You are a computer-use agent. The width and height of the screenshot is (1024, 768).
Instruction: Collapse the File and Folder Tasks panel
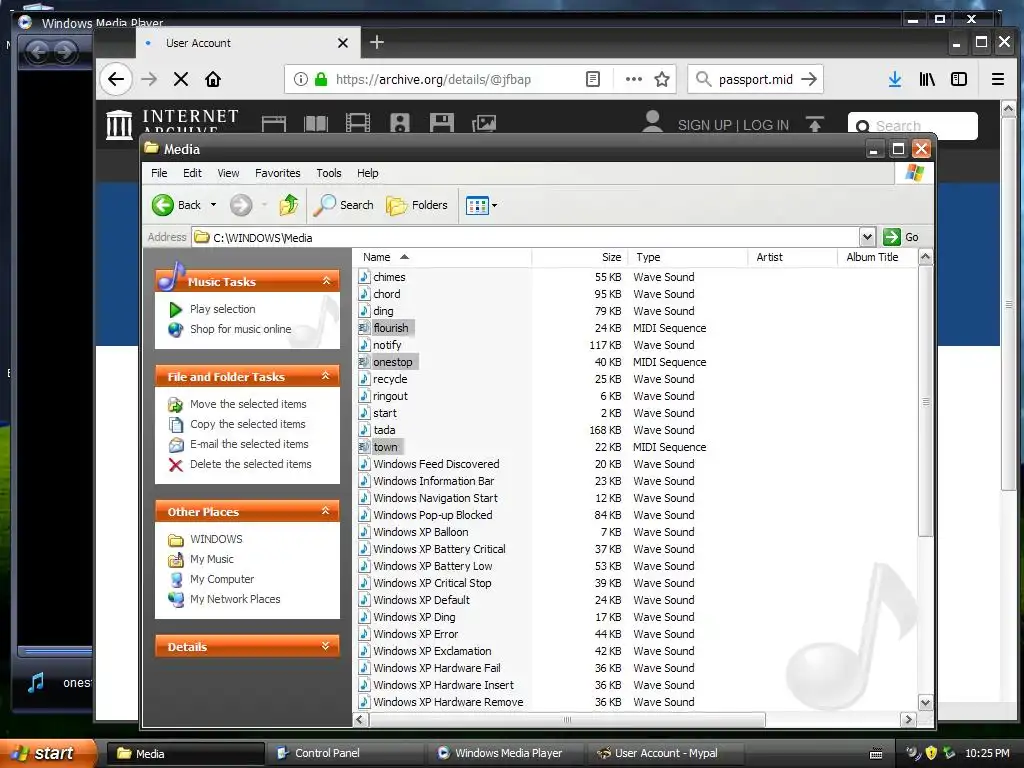325,376
